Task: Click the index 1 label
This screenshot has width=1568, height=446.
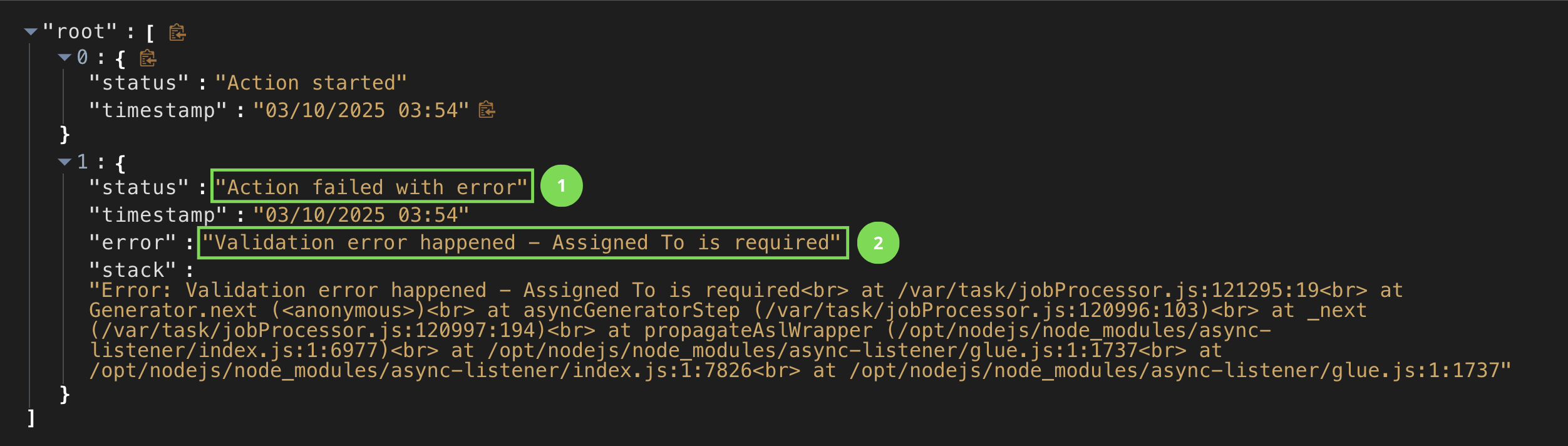Action: 83,162
